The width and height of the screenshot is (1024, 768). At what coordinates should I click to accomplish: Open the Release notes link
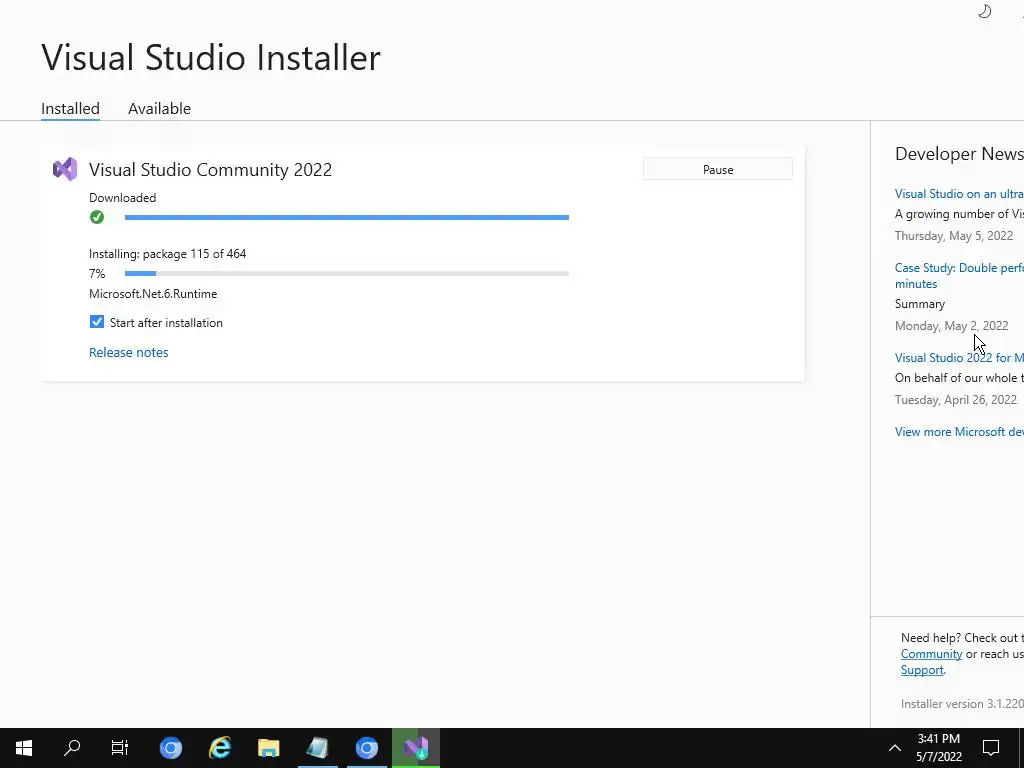(x=129, y=352)
